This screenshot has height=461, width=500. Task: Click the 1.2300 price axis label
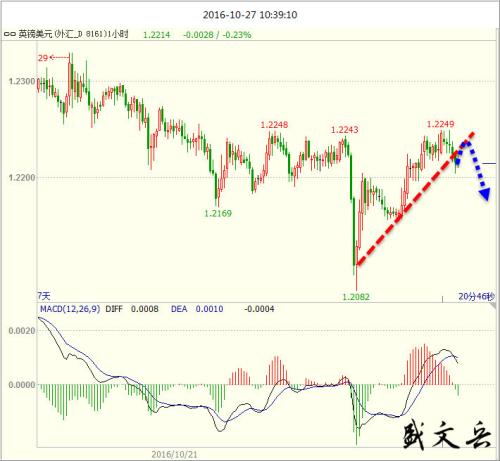[22, 81]
